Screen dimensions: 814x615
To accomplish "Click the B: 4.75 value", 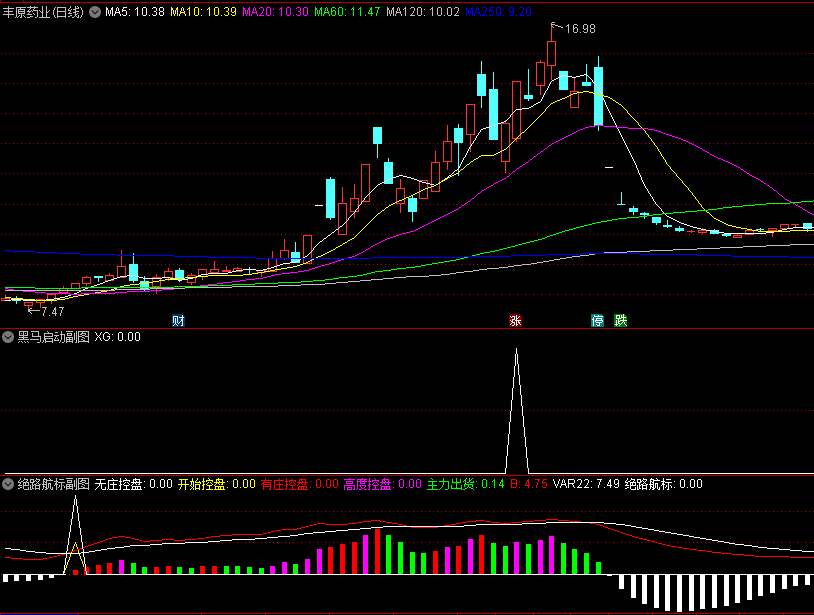I will pyautogui.click(x=528, y=484).
